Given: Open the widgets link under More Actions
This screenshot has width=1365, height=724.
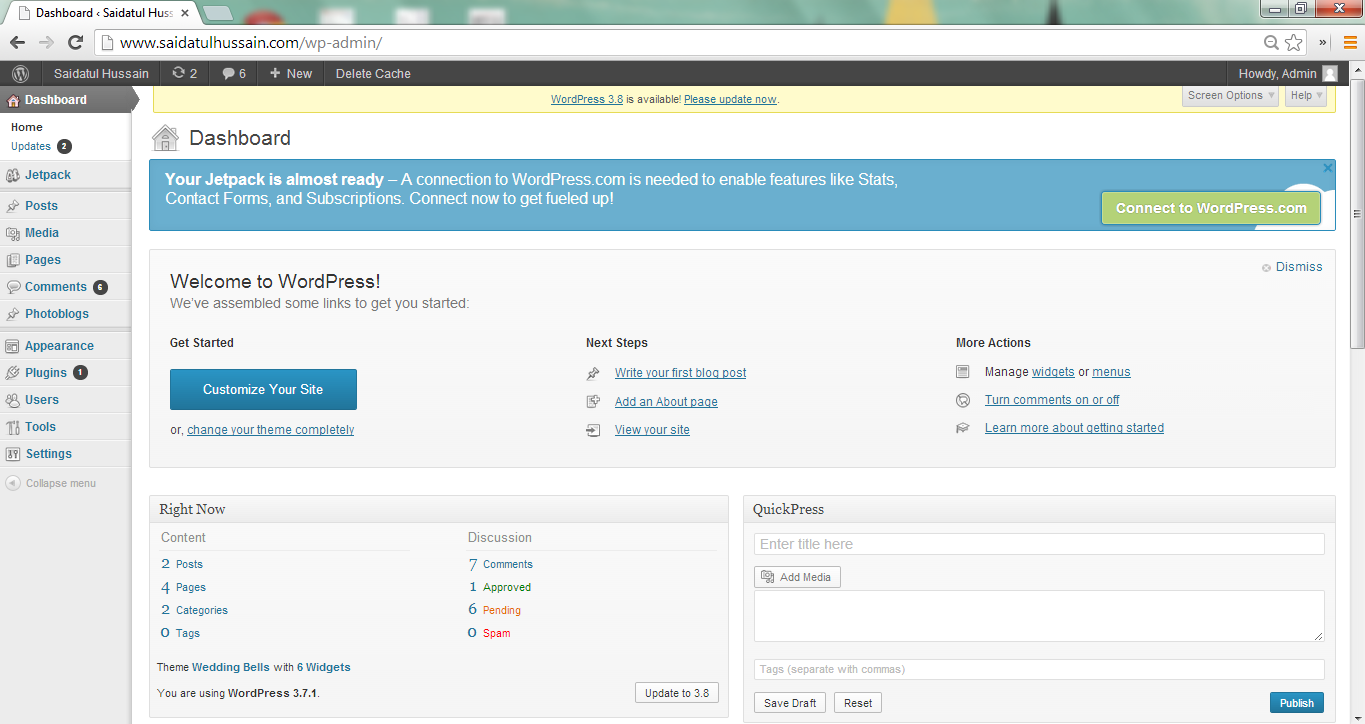Looking at the screenshot, I should click(1053, 372).
